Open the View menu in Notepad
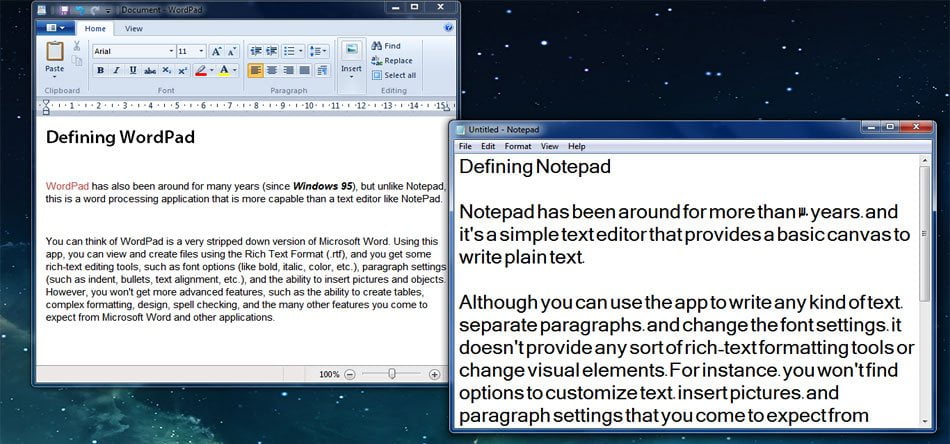Screen dimensions: 950x444 coord(550,146)
